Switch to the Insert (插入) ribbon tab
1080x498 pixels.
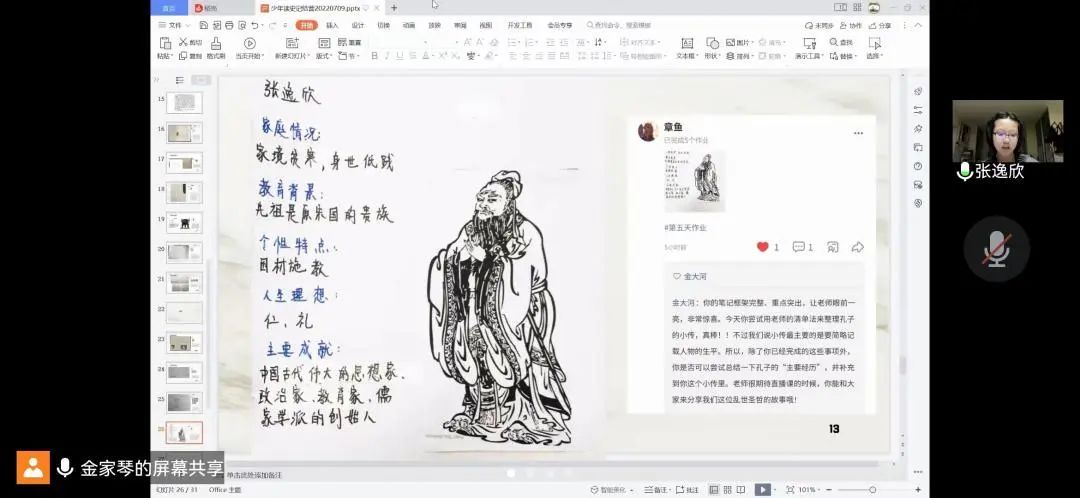pos(332,25)
